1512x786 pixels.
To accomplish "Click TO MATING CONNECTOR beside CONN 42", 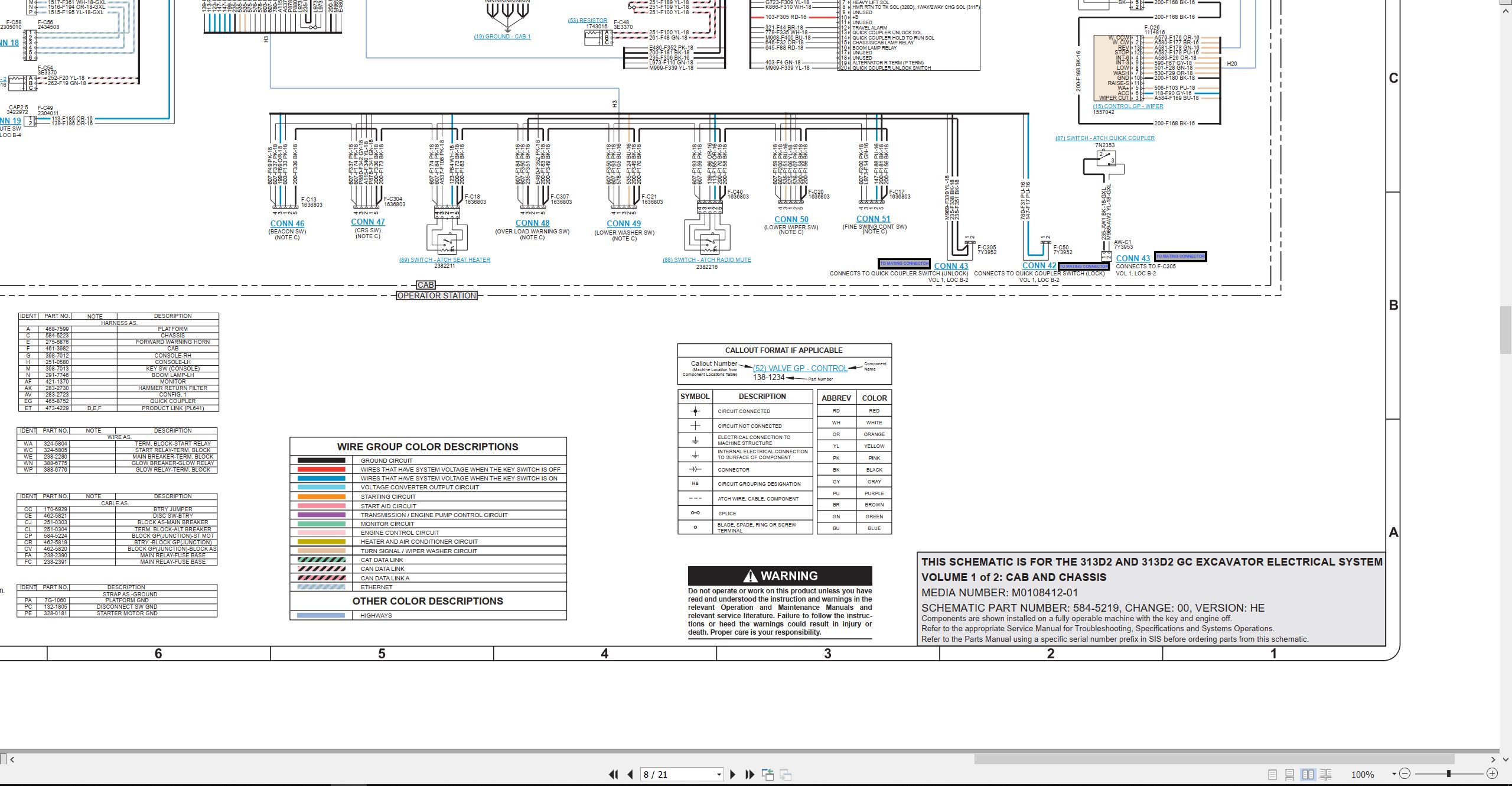I will coord(1084,266).
